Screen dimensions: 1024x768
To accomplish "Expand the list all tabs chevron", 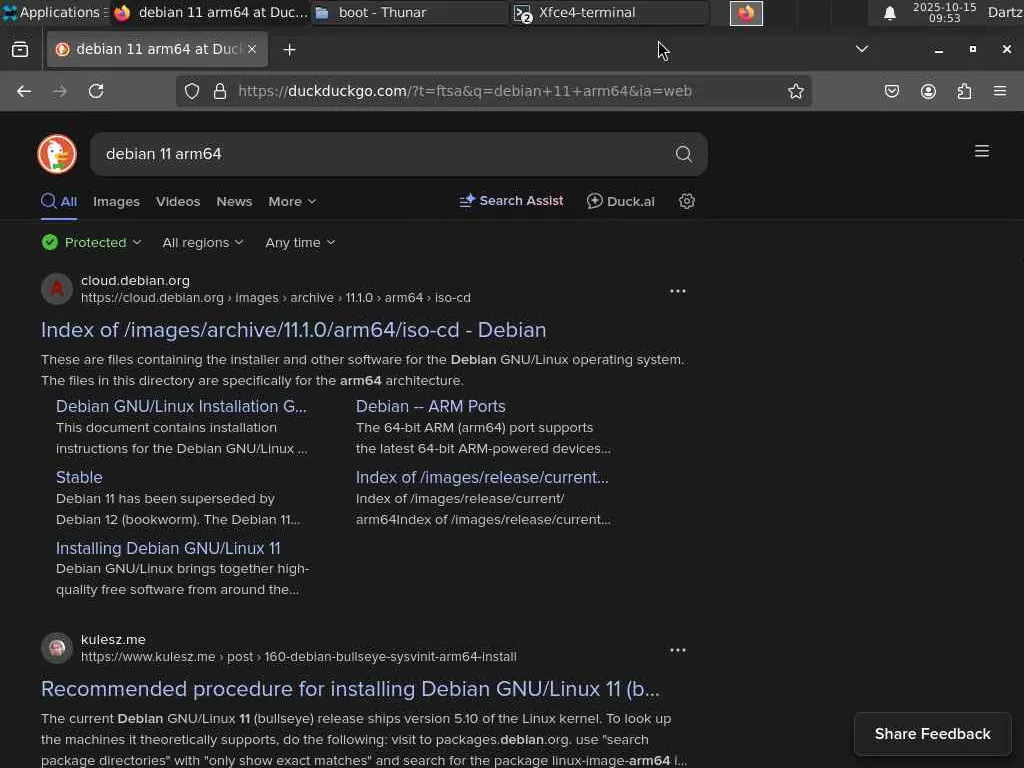I will [x=862, y=49].
